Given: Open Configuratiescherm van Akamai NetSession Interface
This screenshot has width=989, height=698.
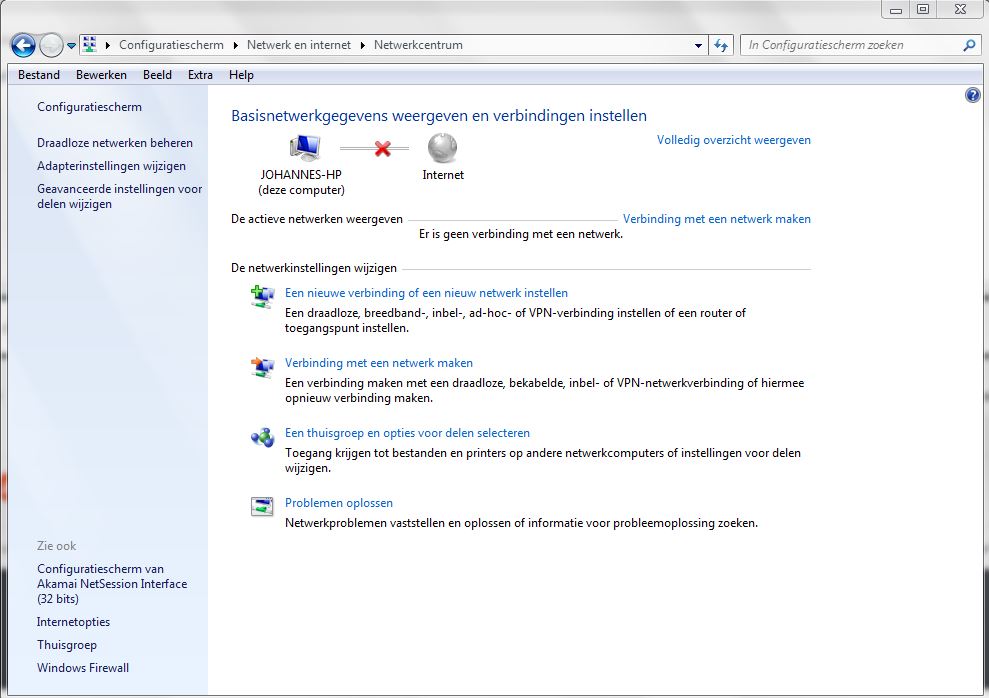Looking at the screenshot, I should tap(112, 584).
